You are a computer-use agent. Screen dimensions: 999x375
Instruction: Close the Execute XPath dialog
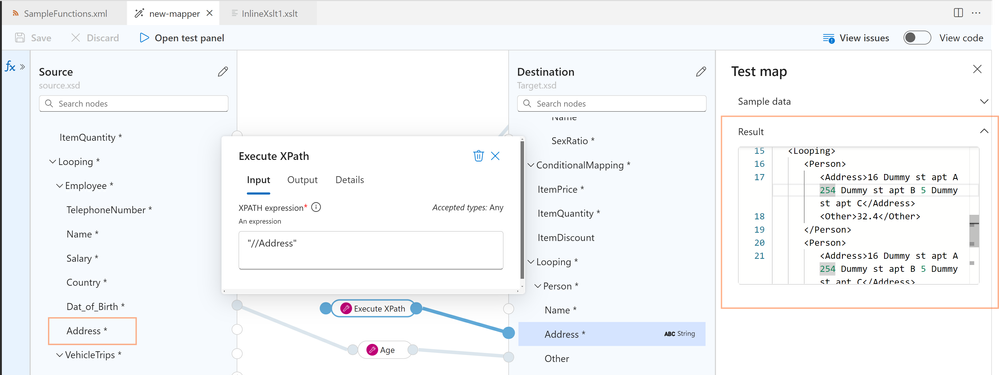[x=495, y=156]
